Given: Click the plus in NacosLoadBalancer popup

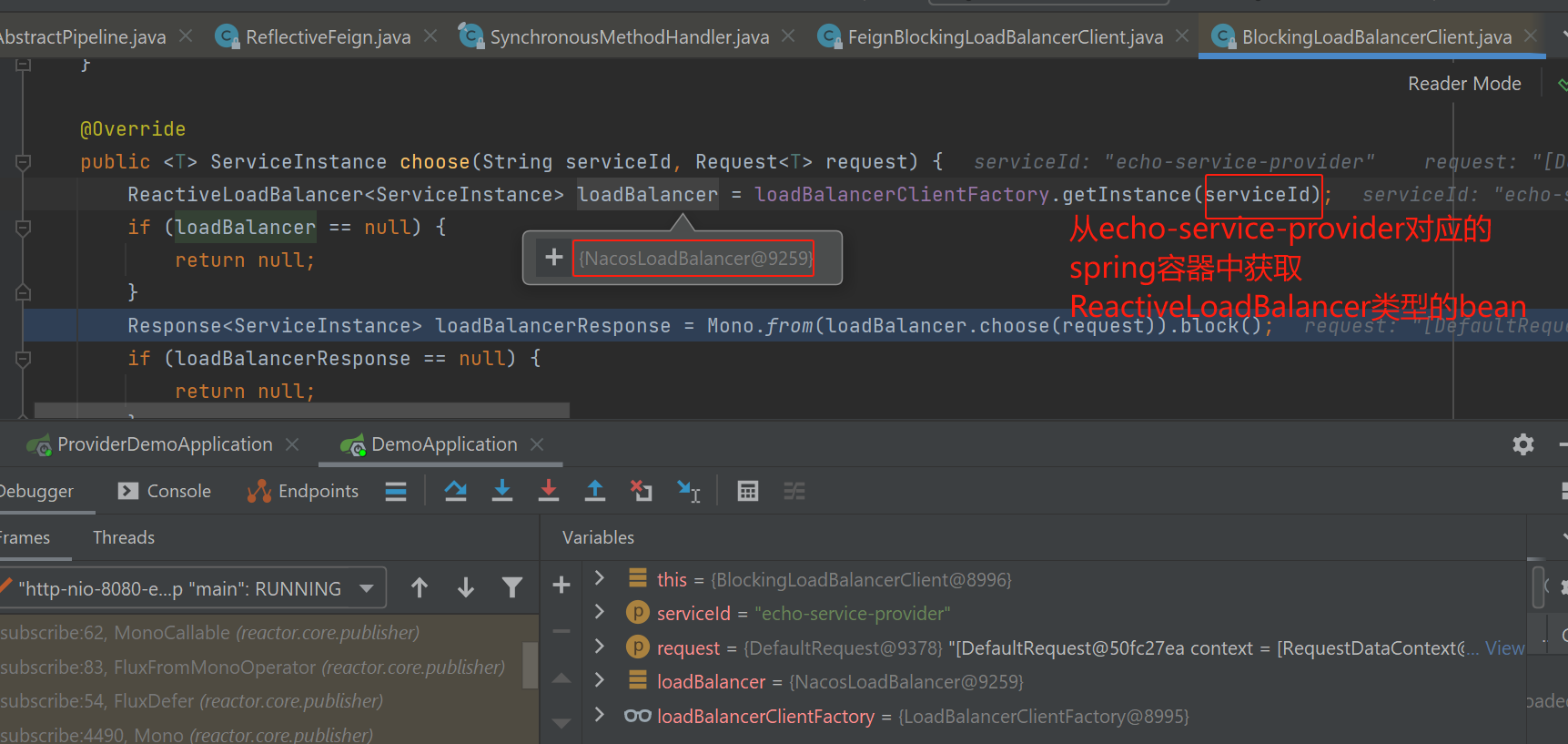Looking at the screenshot, I should (553, 258).
